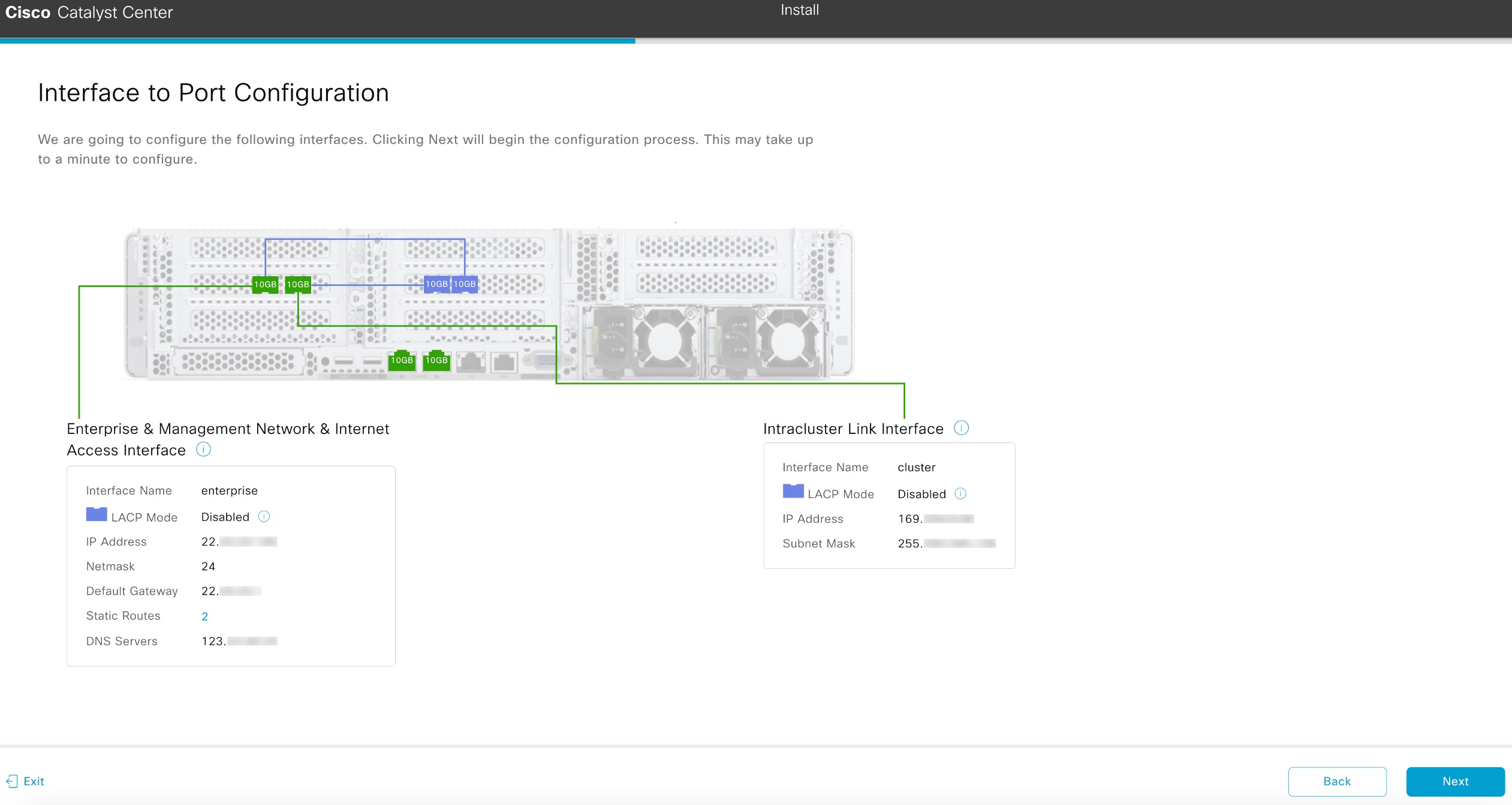The height and width of the screenshot is (805, 1512).
Task: Click the Back button
Action: [x=1338, y=781]
